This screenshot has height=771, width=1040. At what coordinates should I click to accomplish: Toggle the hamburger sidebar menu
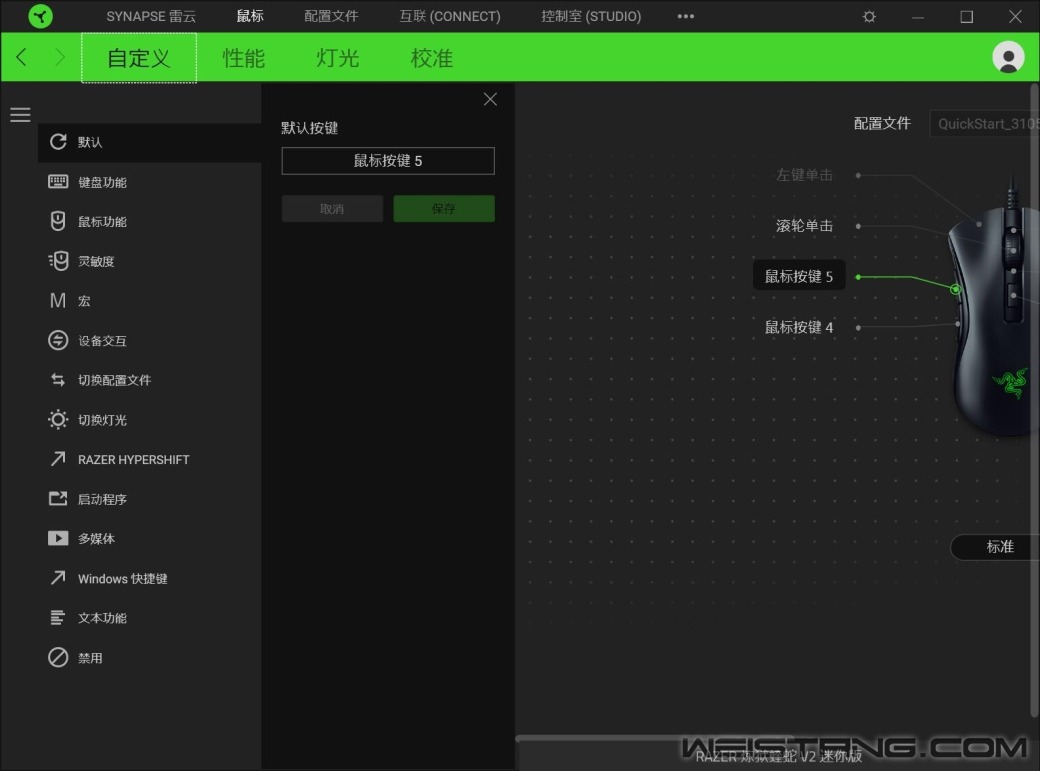coord(21,115)
